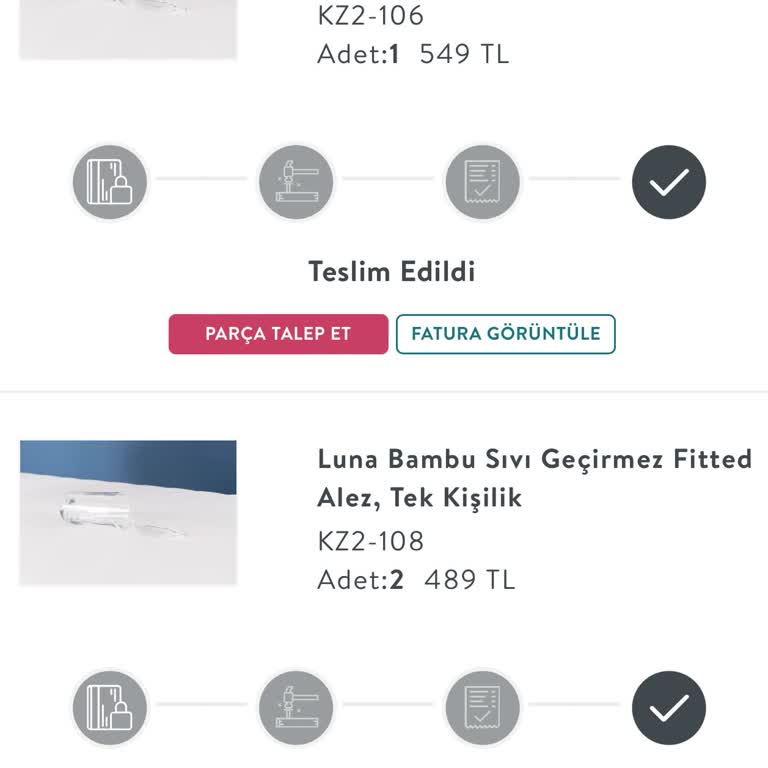The image size is (768, 768).
Task: Click progress line between receipt and checkmark for Luna Bambu
Action: click(575, 704)
